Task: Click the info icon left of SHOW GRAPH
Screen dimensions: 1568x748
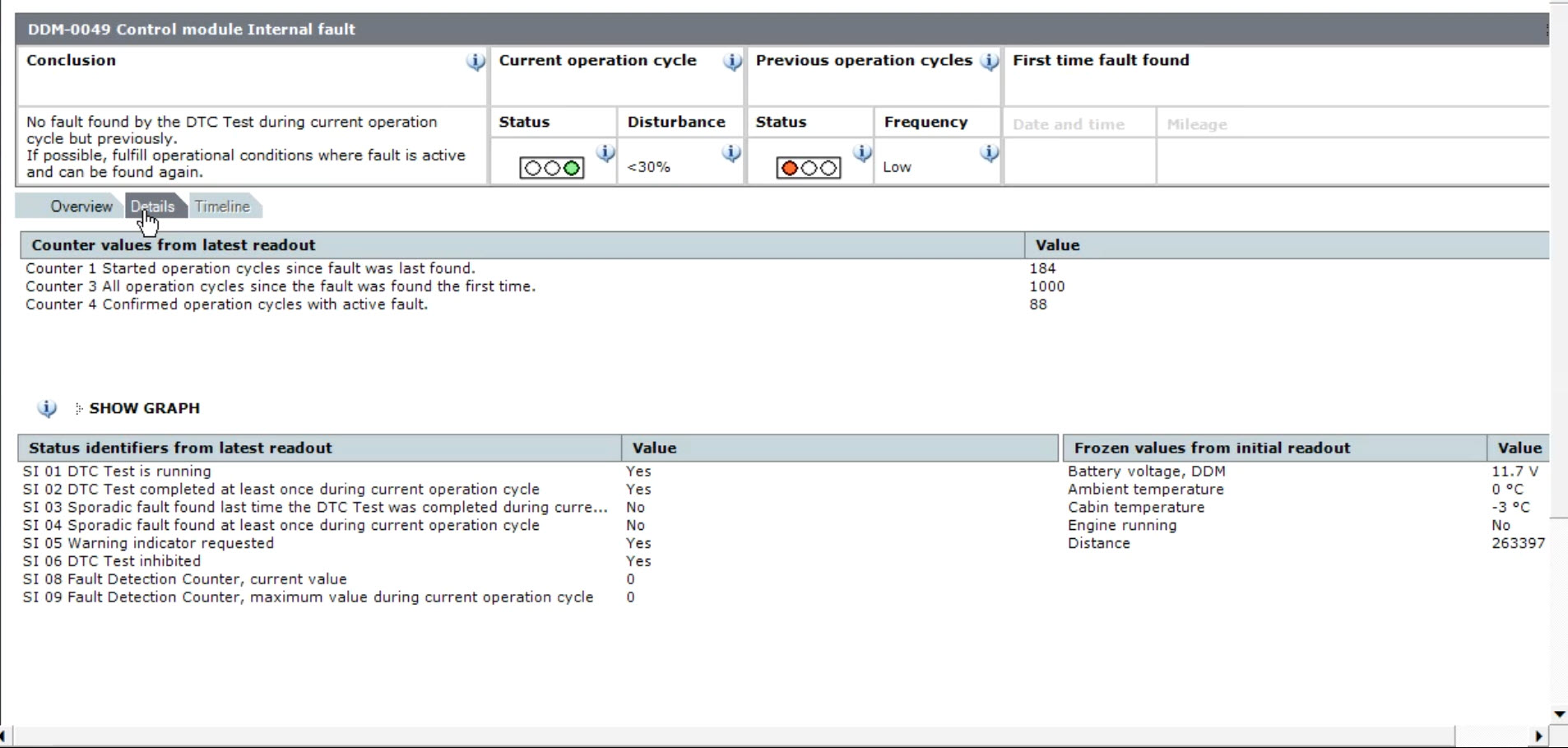Action: click(47, 408)
